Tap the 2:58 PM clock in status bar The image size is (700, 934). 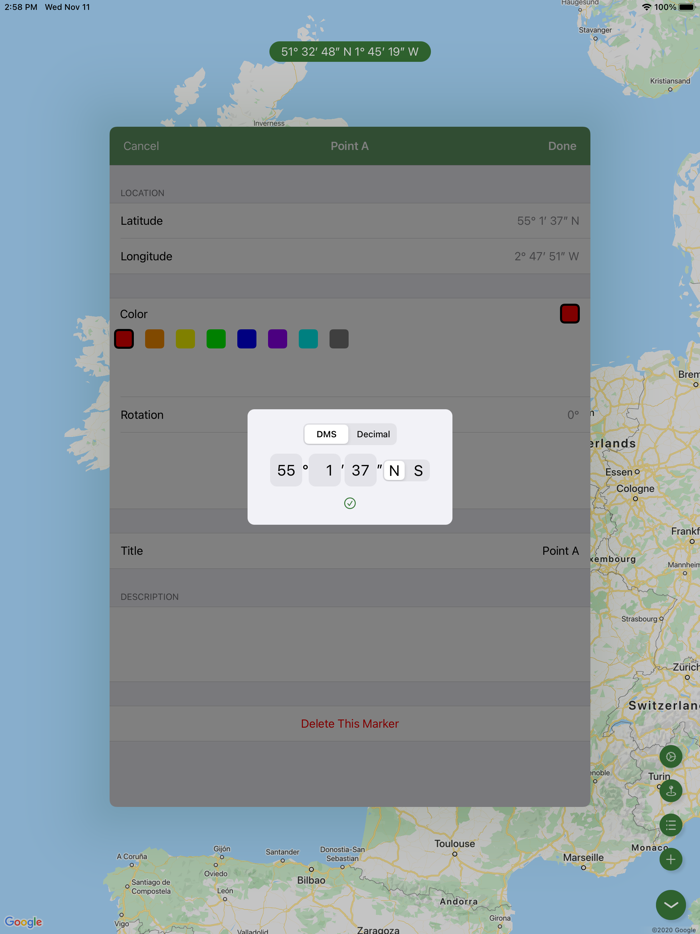(x=21, y=7)
